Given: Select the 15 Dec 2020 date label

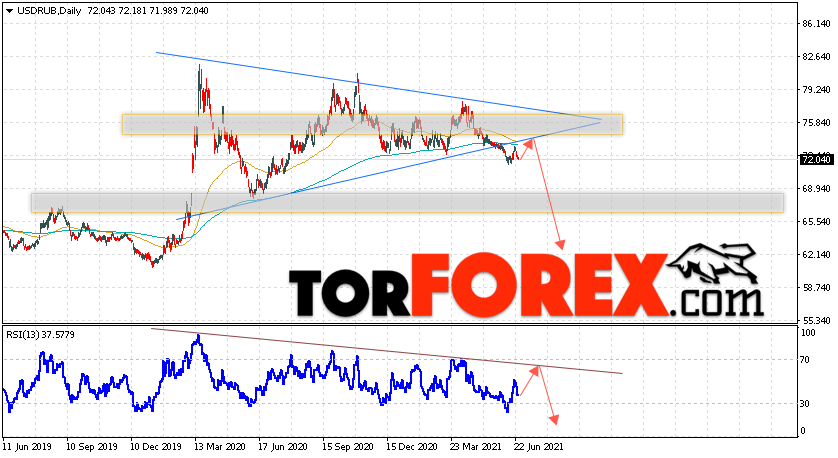Looking at the screenshot, I should click(x=412, y=446).
